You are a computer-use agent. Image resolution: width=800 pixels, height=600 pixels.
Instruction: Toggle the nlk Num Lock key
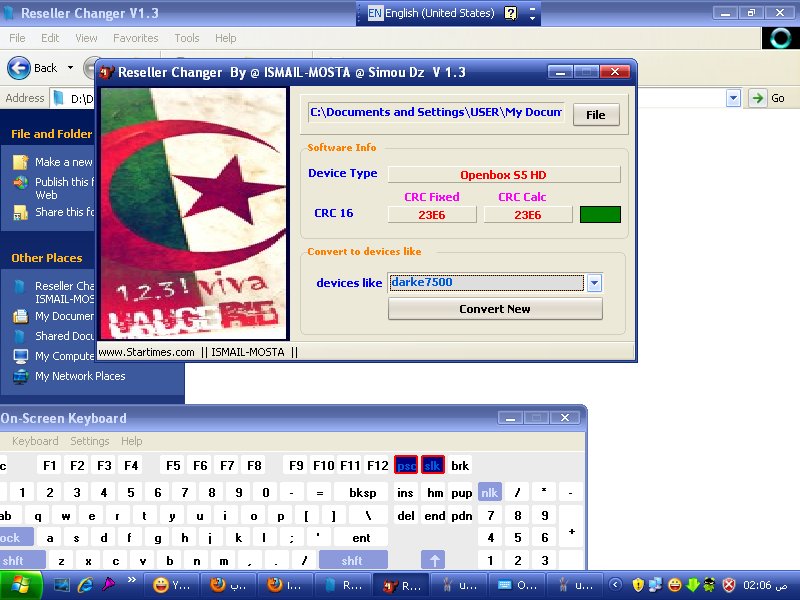[x=490, y=493]
